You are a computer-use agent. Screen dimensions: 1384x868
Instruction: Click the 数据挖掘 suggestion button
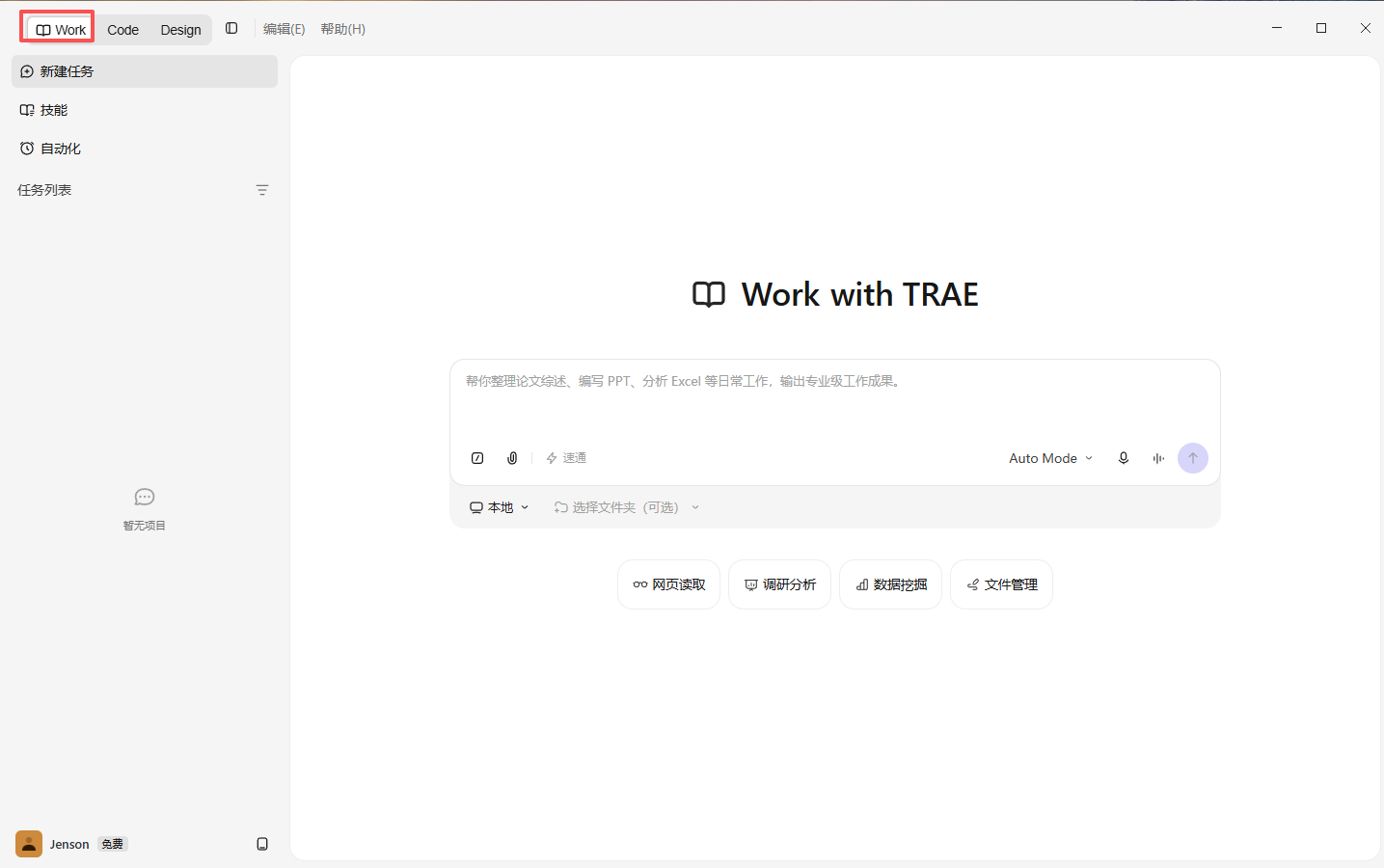(x=890, y=584)
